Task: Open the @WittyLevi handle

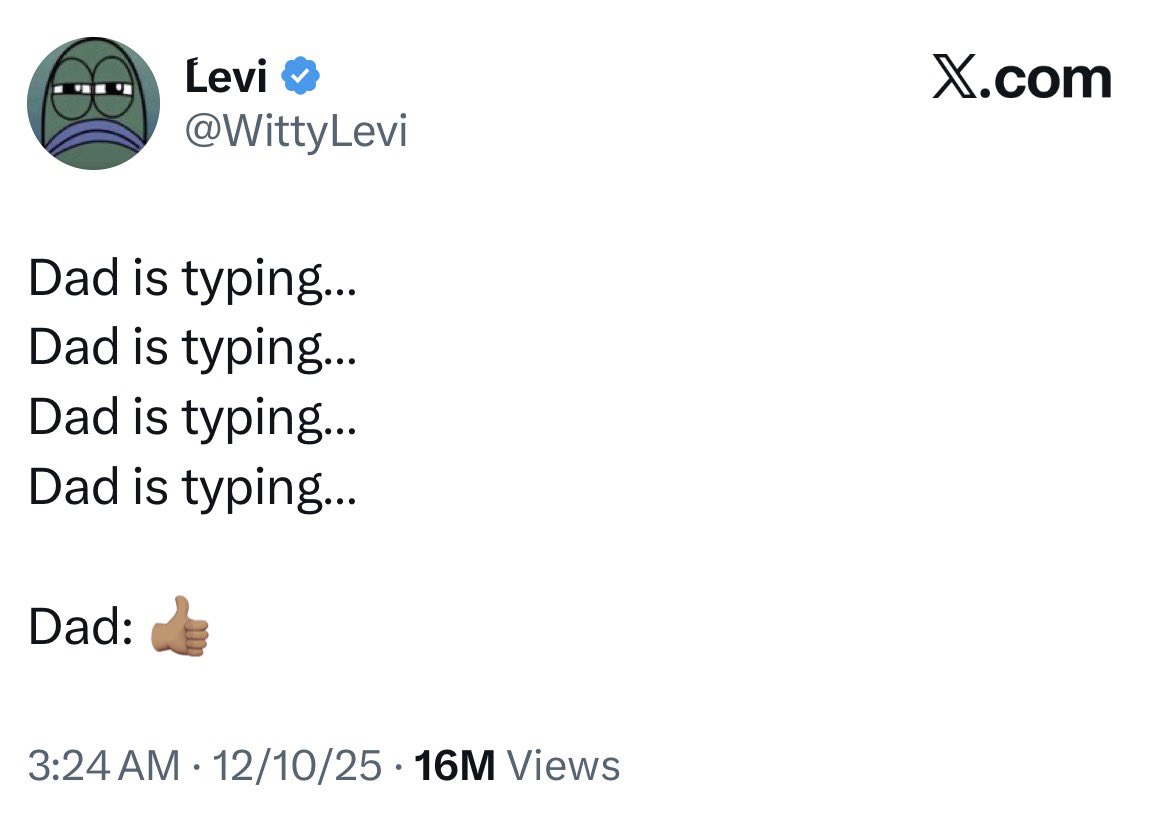Action: pyautogui.click(x=297, y=131)
